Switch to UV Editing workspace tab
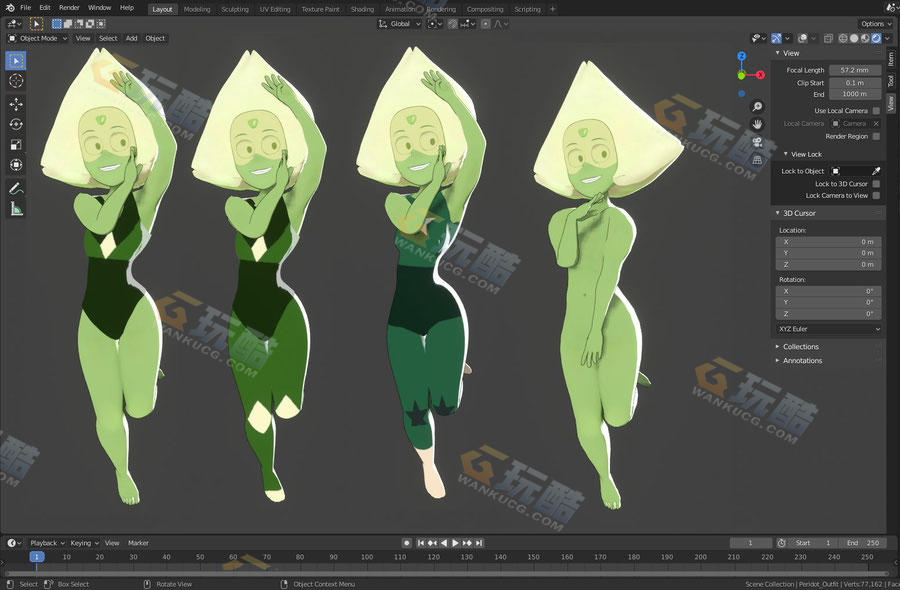The image size is (900, 590). tap(275, 9)
